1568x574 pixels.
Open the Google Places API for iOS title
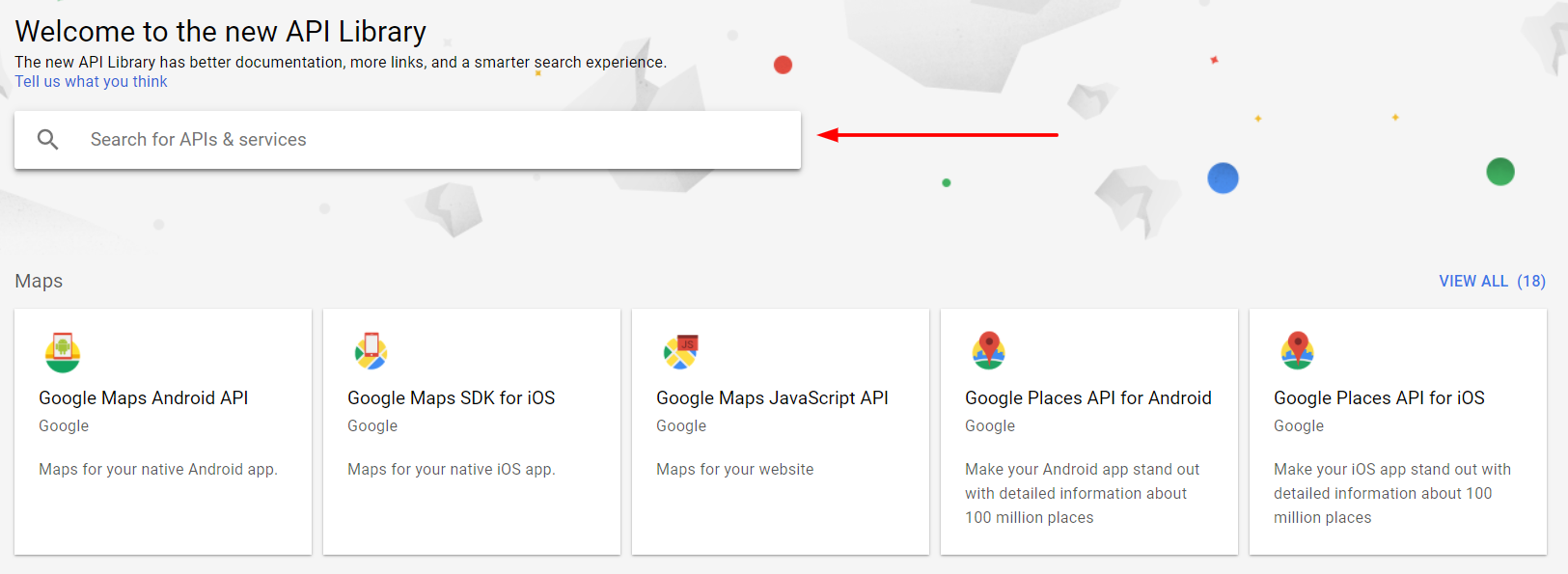coord(1379,397)
